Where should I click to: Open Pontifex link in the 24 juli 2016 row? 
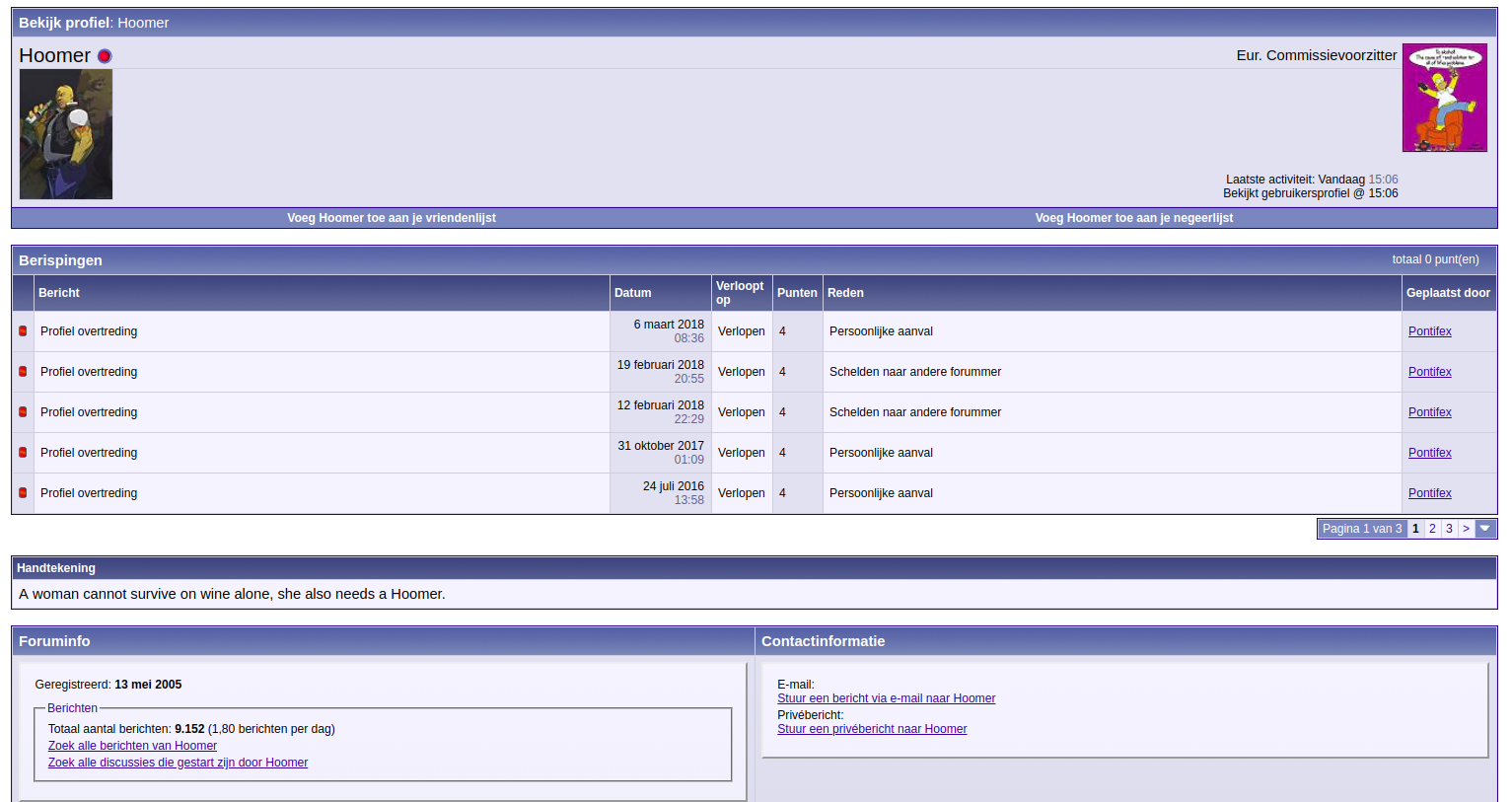1429,493
